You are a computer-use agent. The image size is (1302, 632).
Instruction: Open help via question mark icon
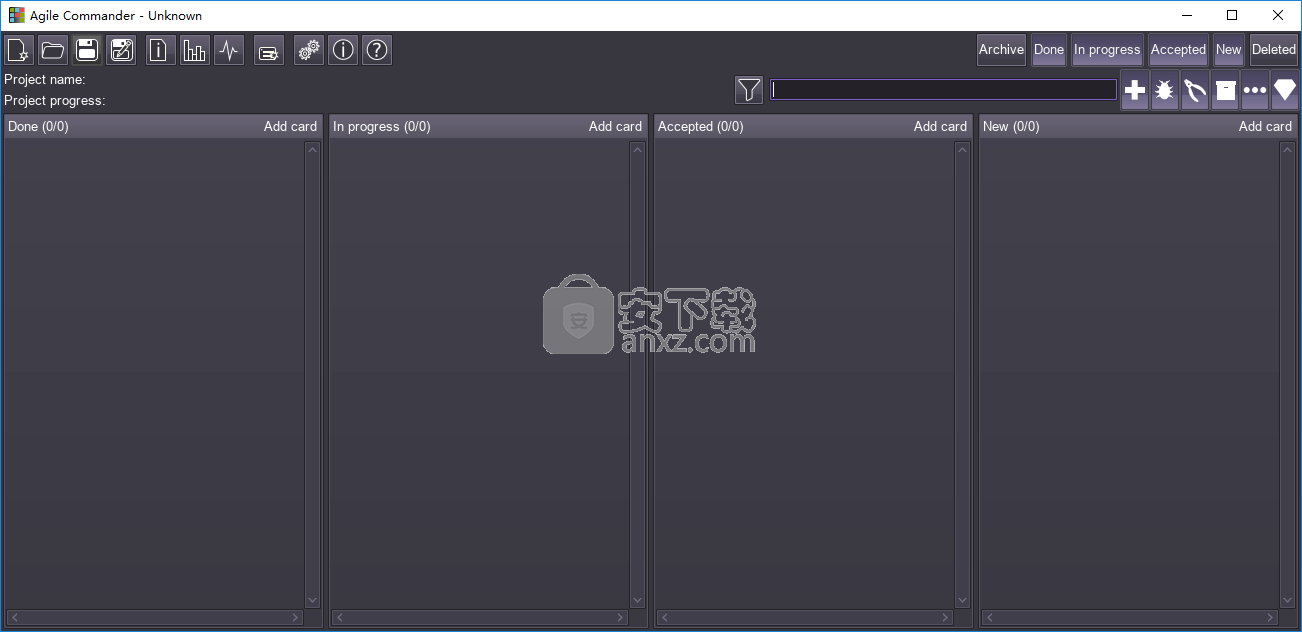click(x=377, y=50)
